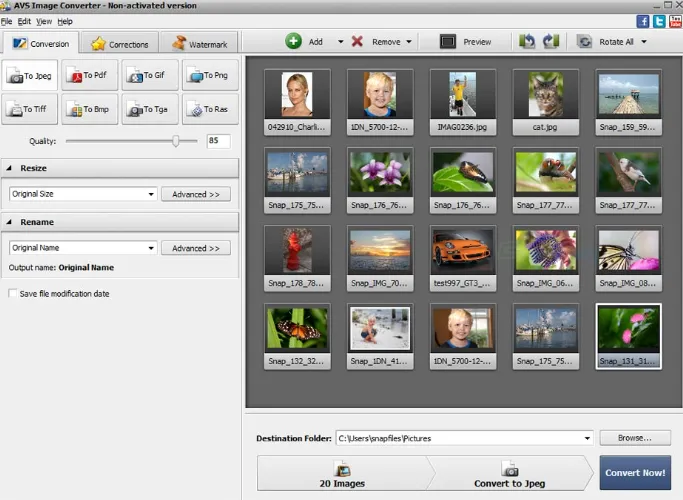683x500 pixels.
Task: Click Advanced button in Rename section
Action: 196,248
